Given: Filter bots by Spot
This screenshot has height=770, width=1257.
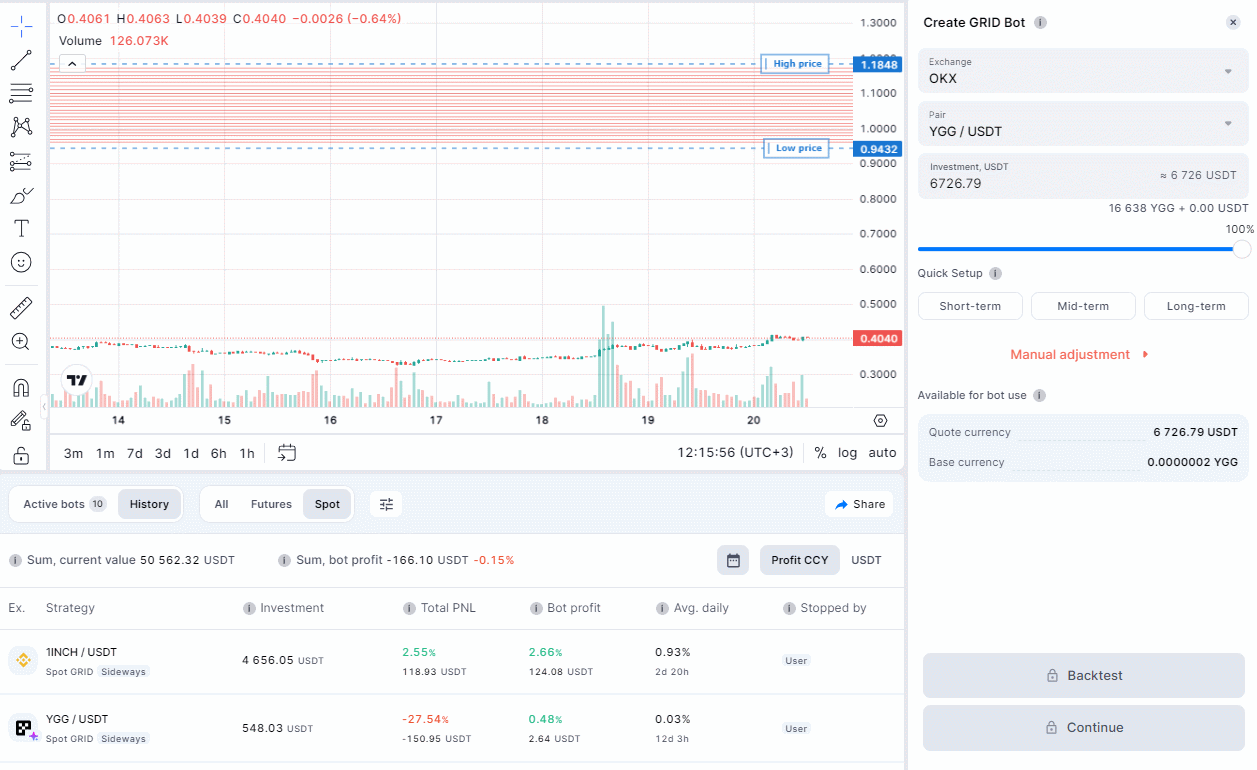Looking at the screenshot, I should pyautogui.click(x=327, y=504).
